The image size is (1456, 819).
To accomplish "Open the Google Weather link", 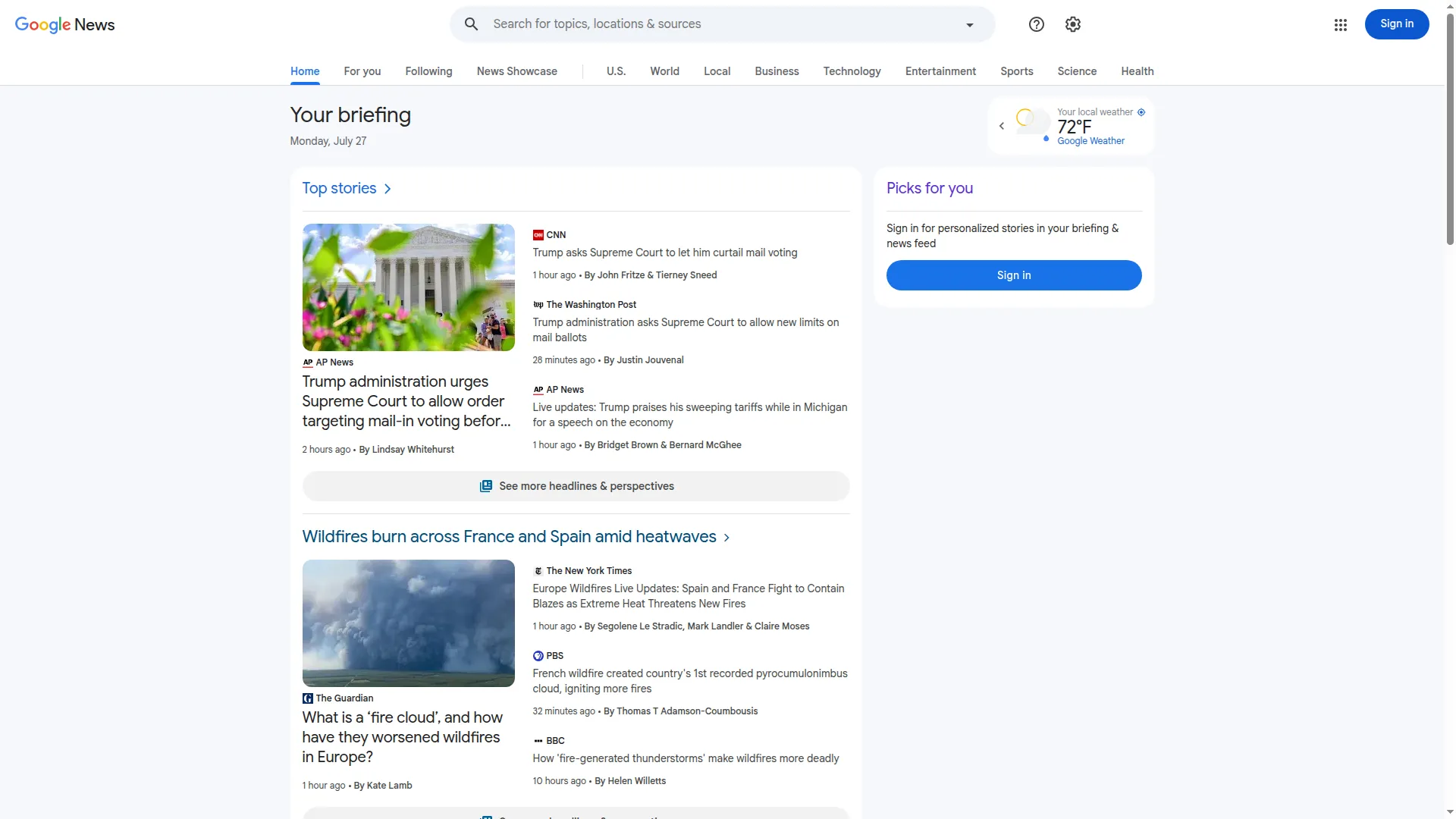I will click(x=1090, y=141).
